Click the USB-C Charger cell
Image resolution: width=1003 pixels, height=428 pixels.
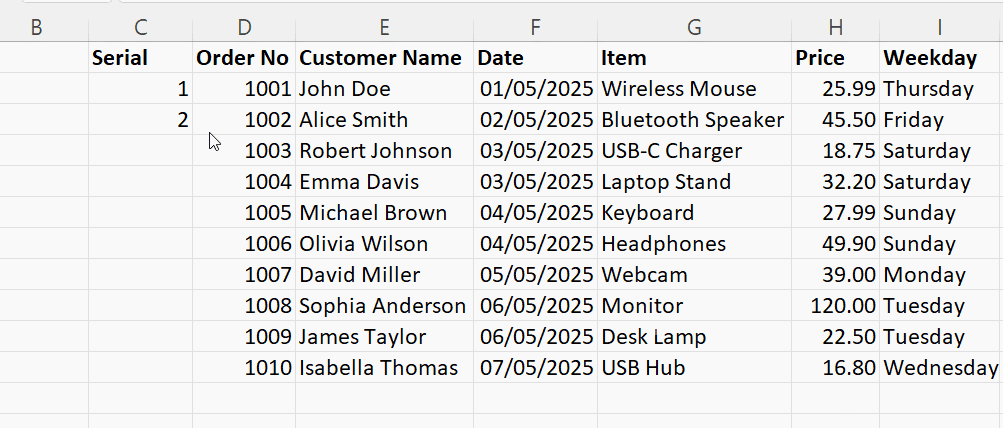(694, 151)
